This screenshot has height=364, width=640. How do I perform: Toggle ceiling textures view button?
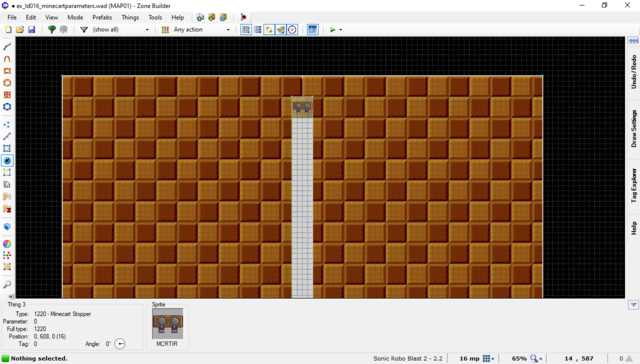[x=281, y=29]
